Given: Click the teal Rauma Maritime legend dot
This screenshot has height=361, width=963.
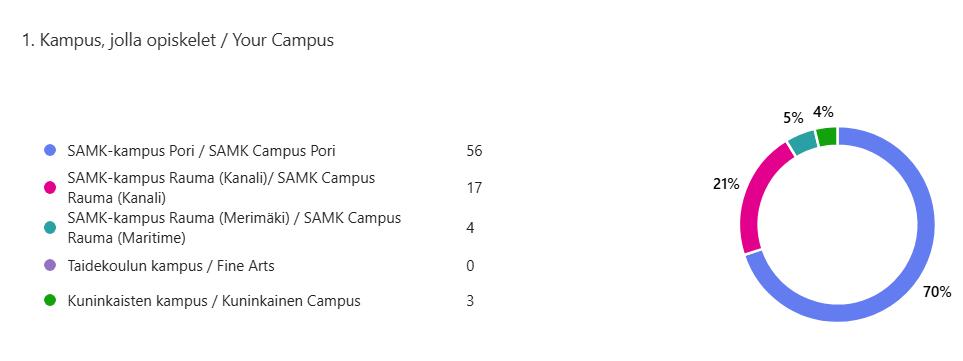Looking at the screenshot, I should [x=50, y=228].
